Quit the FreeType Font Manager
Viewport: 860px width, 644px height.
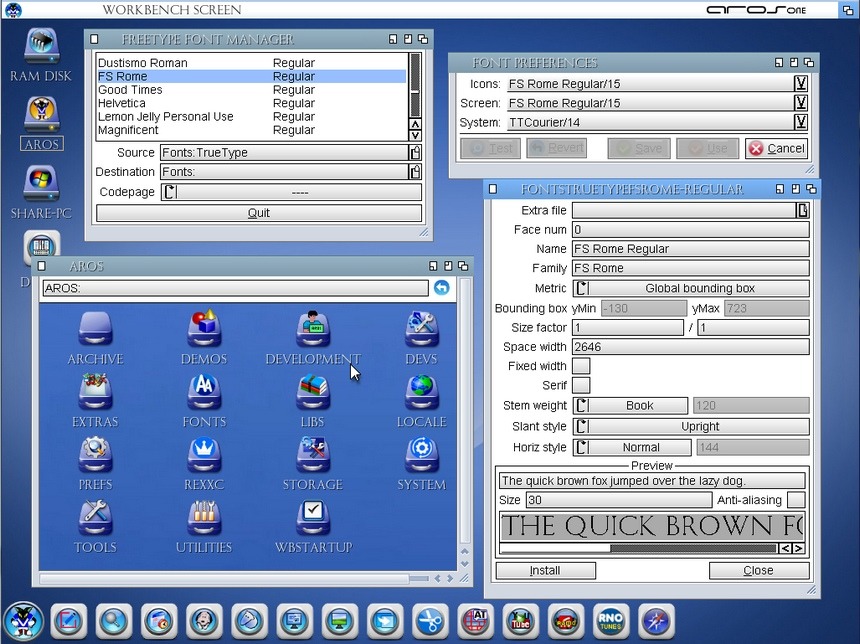point(259,213)
